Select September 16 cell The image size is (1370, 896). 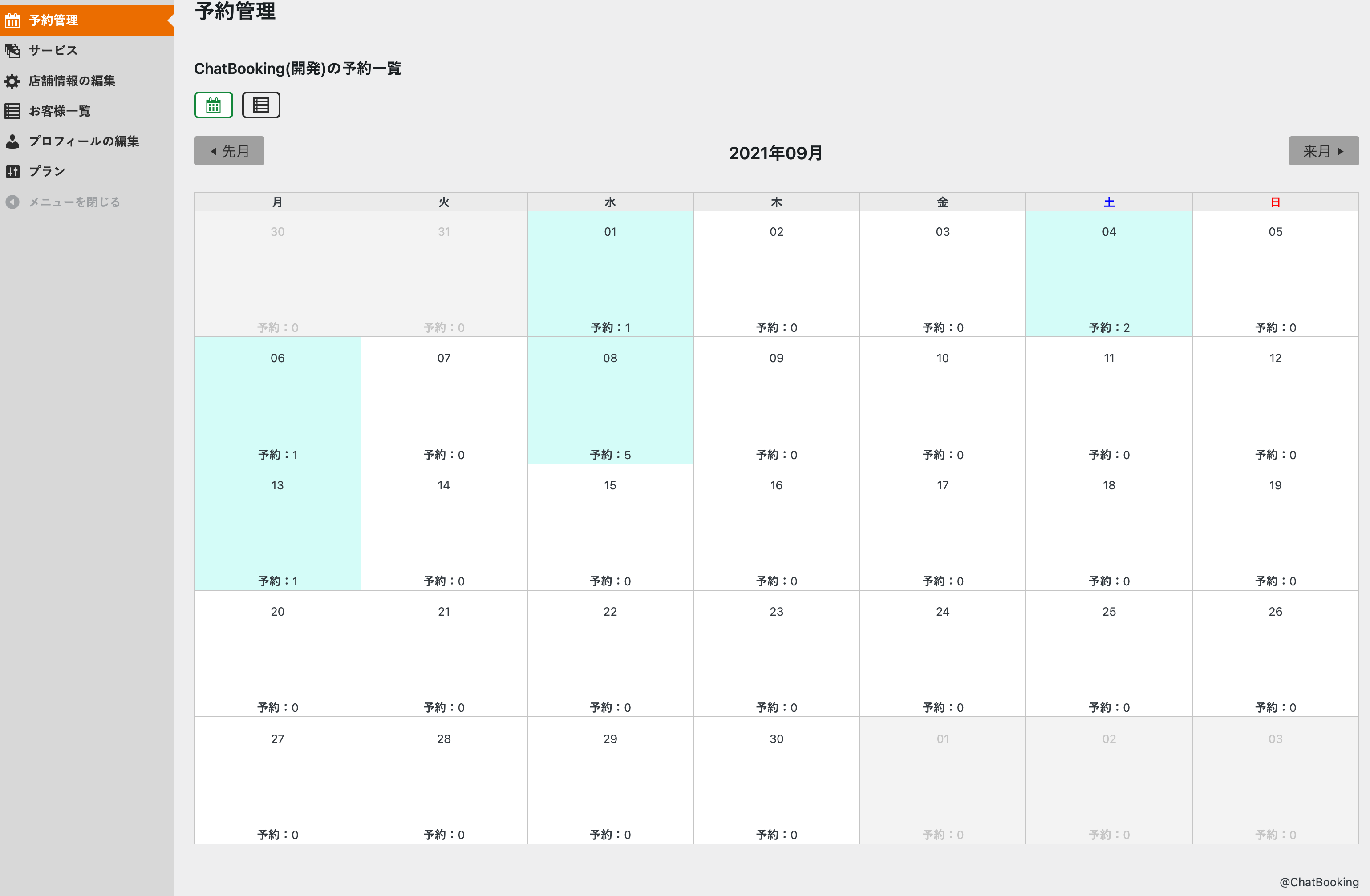[x=777, y=528]
